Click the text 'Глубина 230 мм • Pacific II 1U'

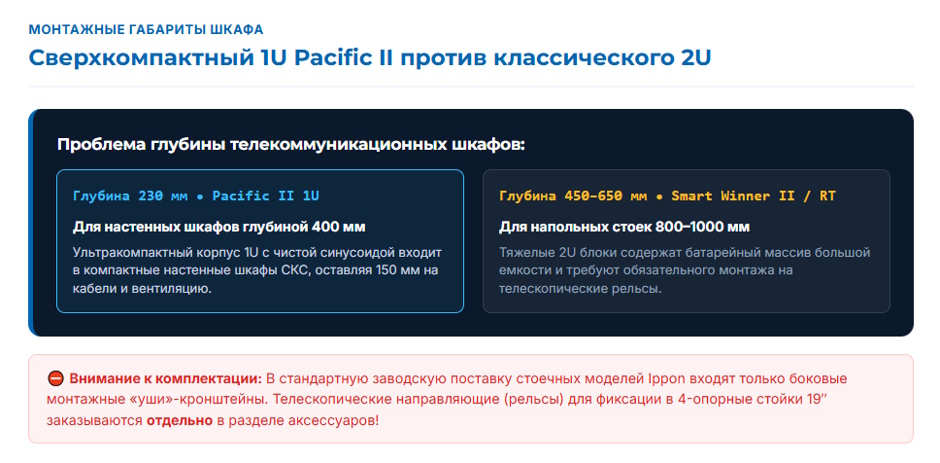pos(196,196)
